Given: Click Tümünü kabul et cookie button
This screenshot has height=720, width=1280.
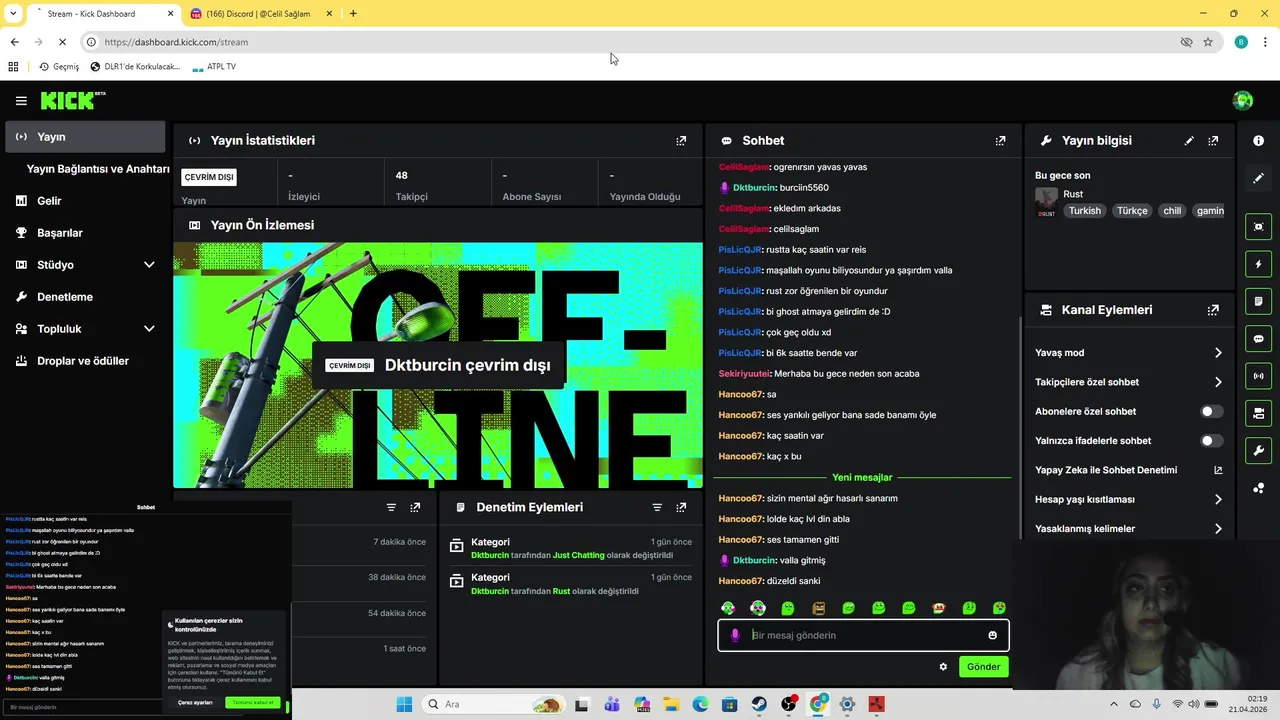Looking at the screenshot, I should [253, 703].
